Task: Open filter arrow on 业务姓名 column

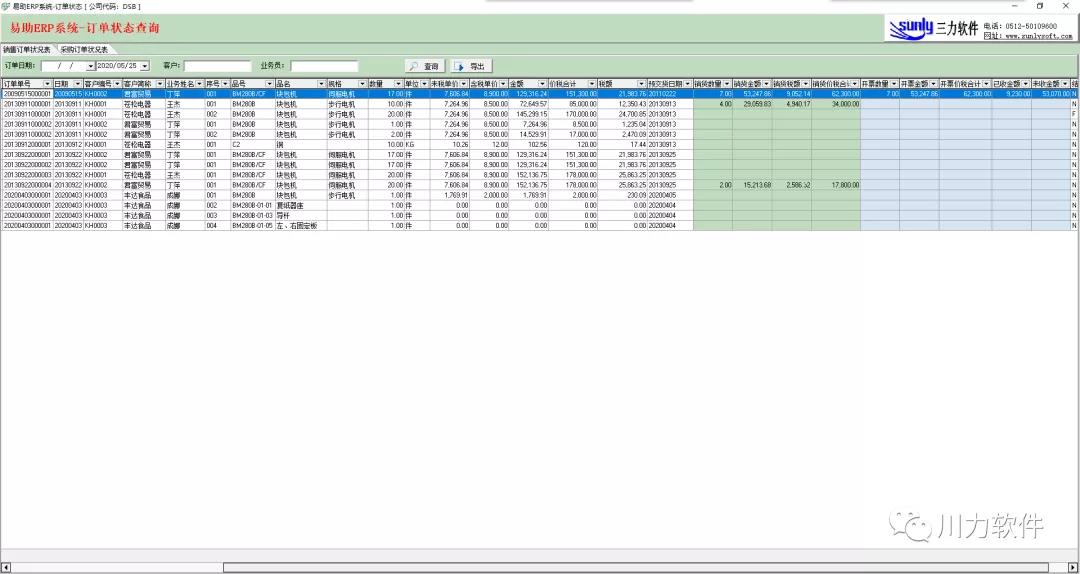Action: tap(199, 84)
